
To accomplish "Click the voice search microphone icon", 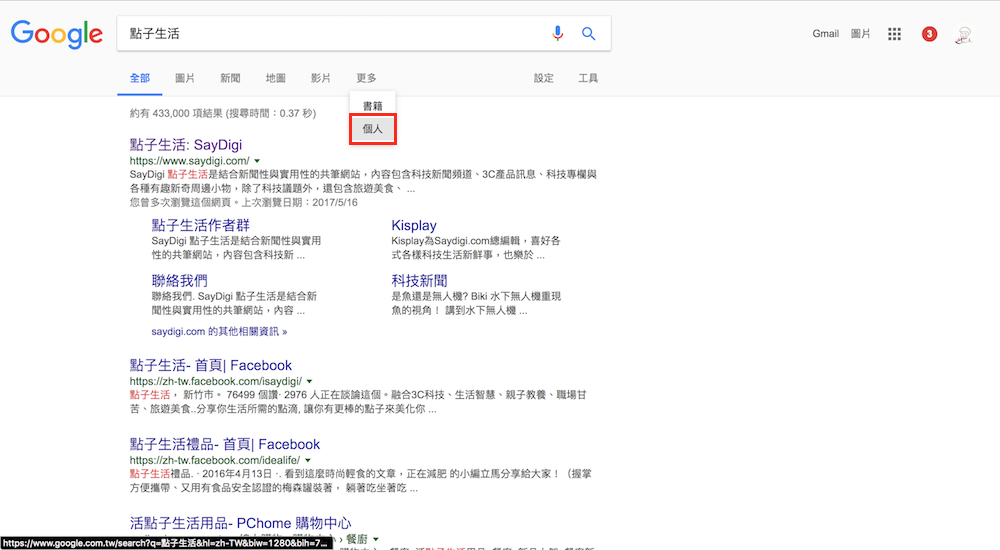I will [558, 34].
